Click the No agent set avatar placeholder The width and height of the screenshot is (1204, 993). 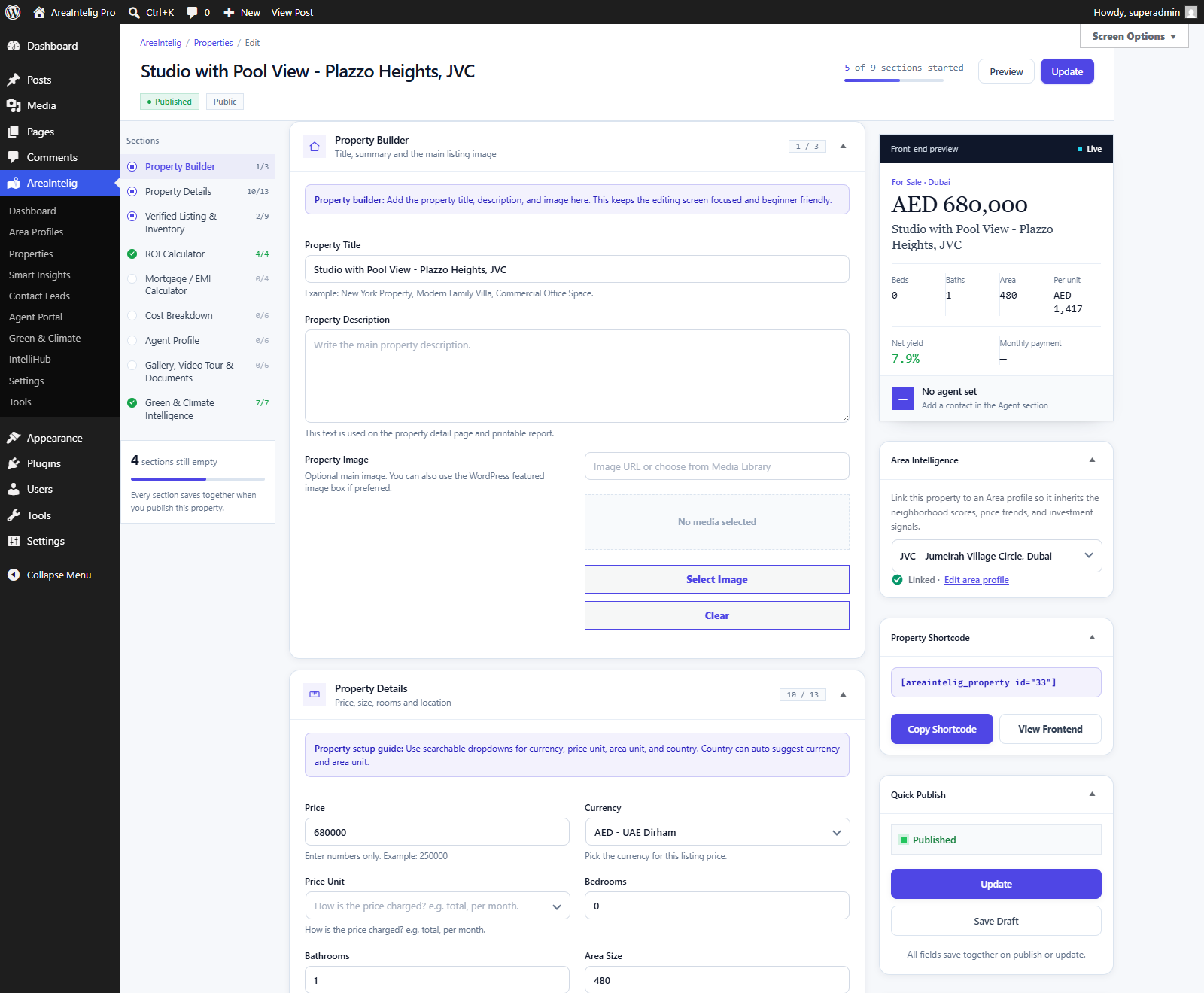coord(903,398)
